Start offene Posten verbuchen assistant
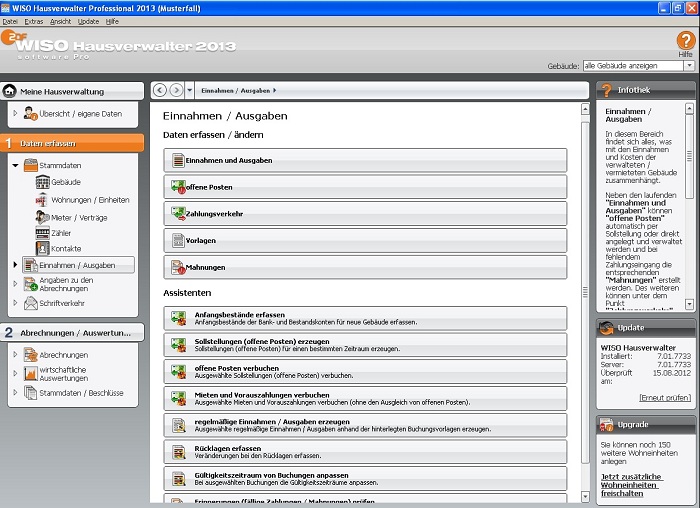Viewport: 700px width, 508px height. 365,372
